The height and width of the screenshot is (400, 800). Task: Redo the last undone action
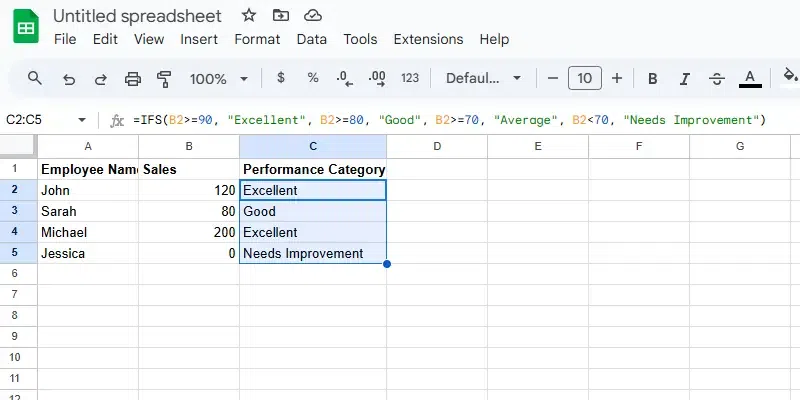click(x=100, y=78)
